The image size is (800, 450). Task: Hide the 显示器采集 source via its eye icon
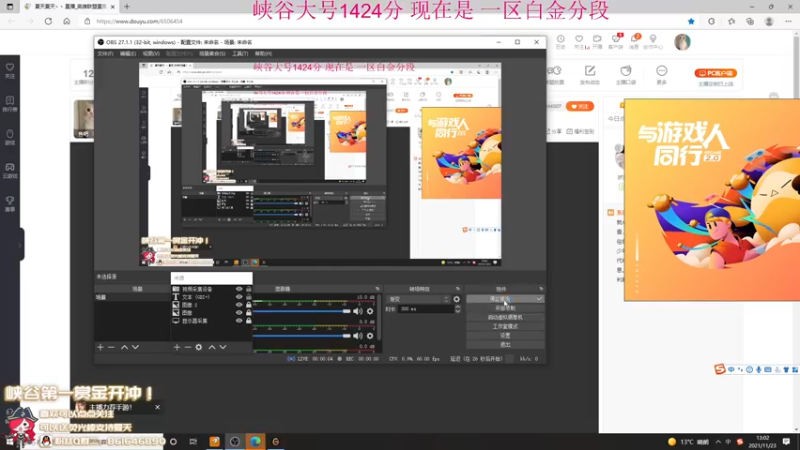pyautogui.click(x=239, y=321)
